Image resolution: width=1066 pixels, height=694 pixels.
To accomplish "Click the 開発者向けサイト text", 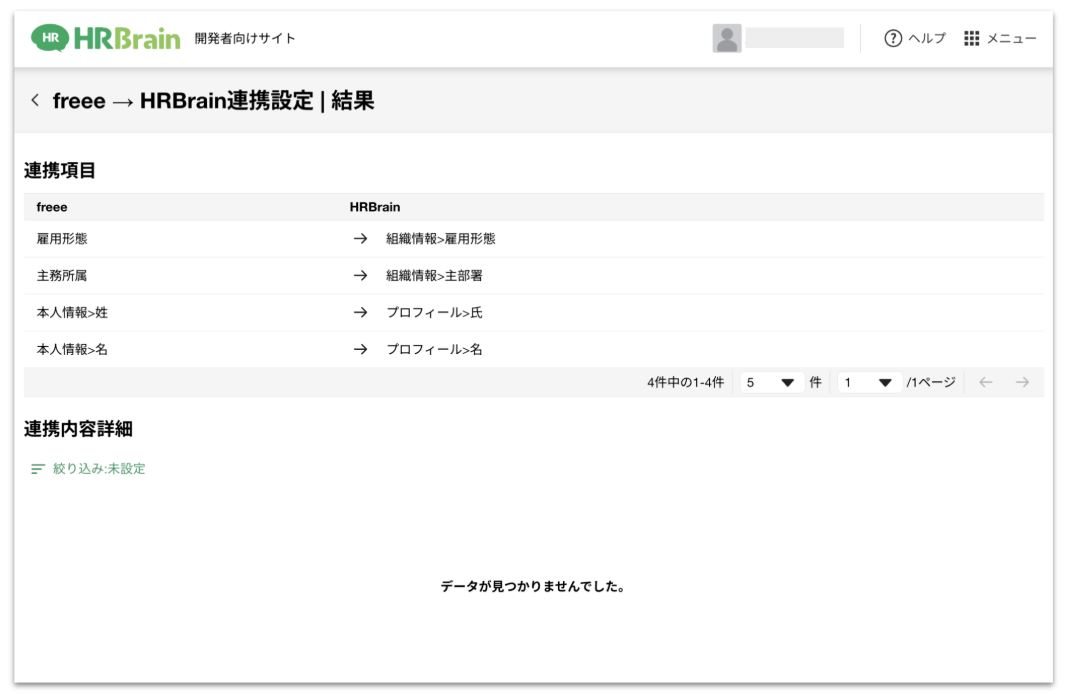I will pyautogui.click(x=245, y=39).
